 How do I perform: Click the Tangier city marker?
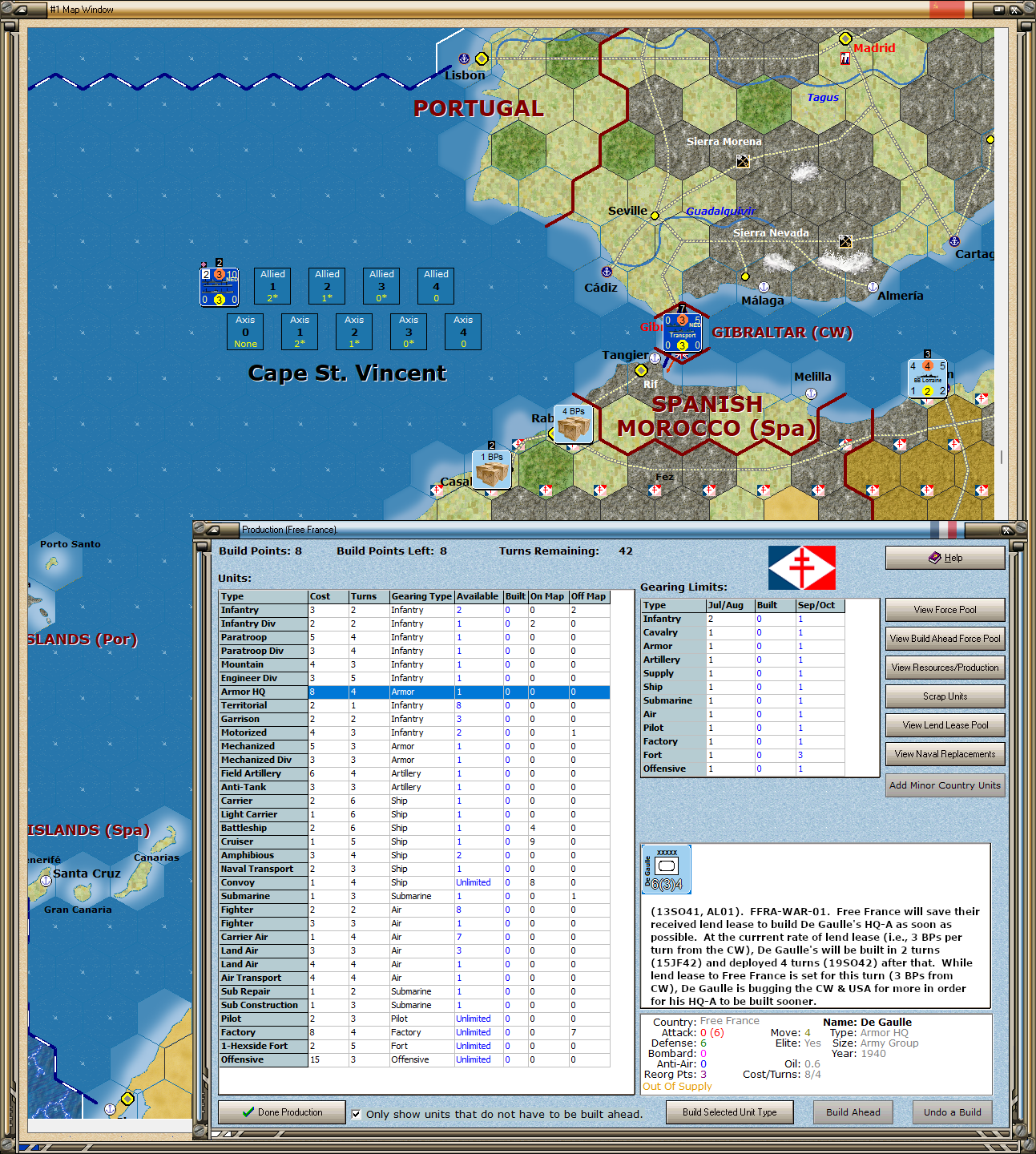click(641, 370)
